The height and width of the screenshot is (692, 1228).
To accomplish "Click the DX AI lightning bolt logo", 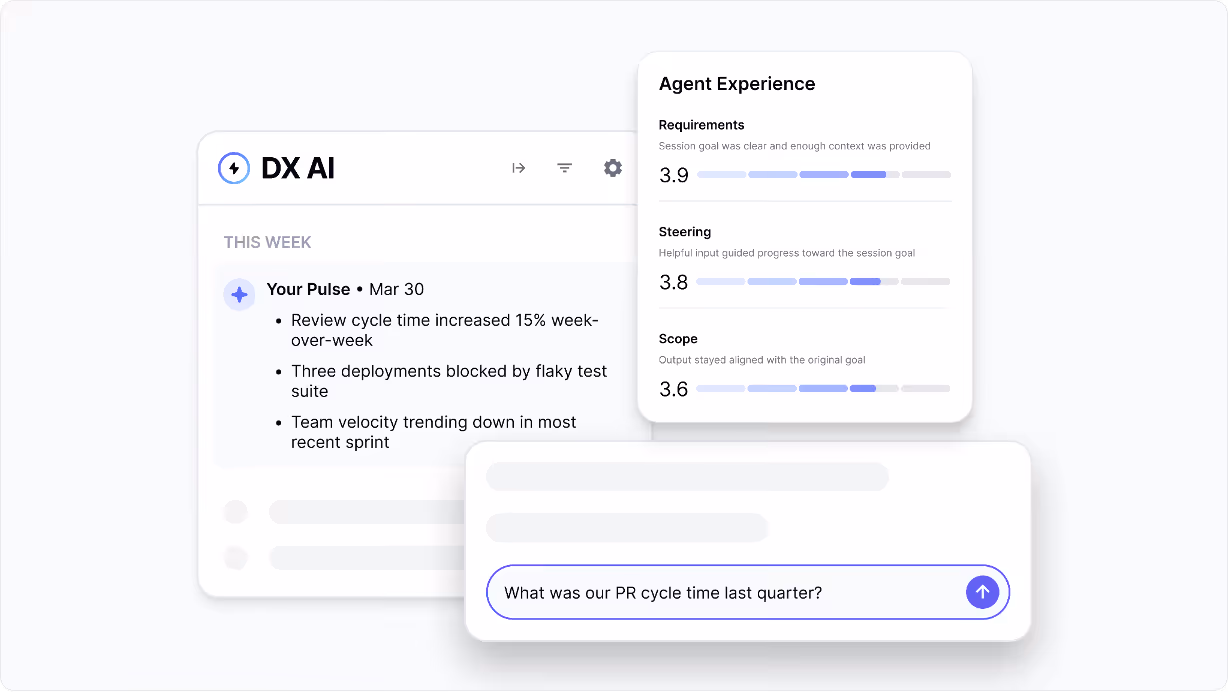I will pos(234,168).
